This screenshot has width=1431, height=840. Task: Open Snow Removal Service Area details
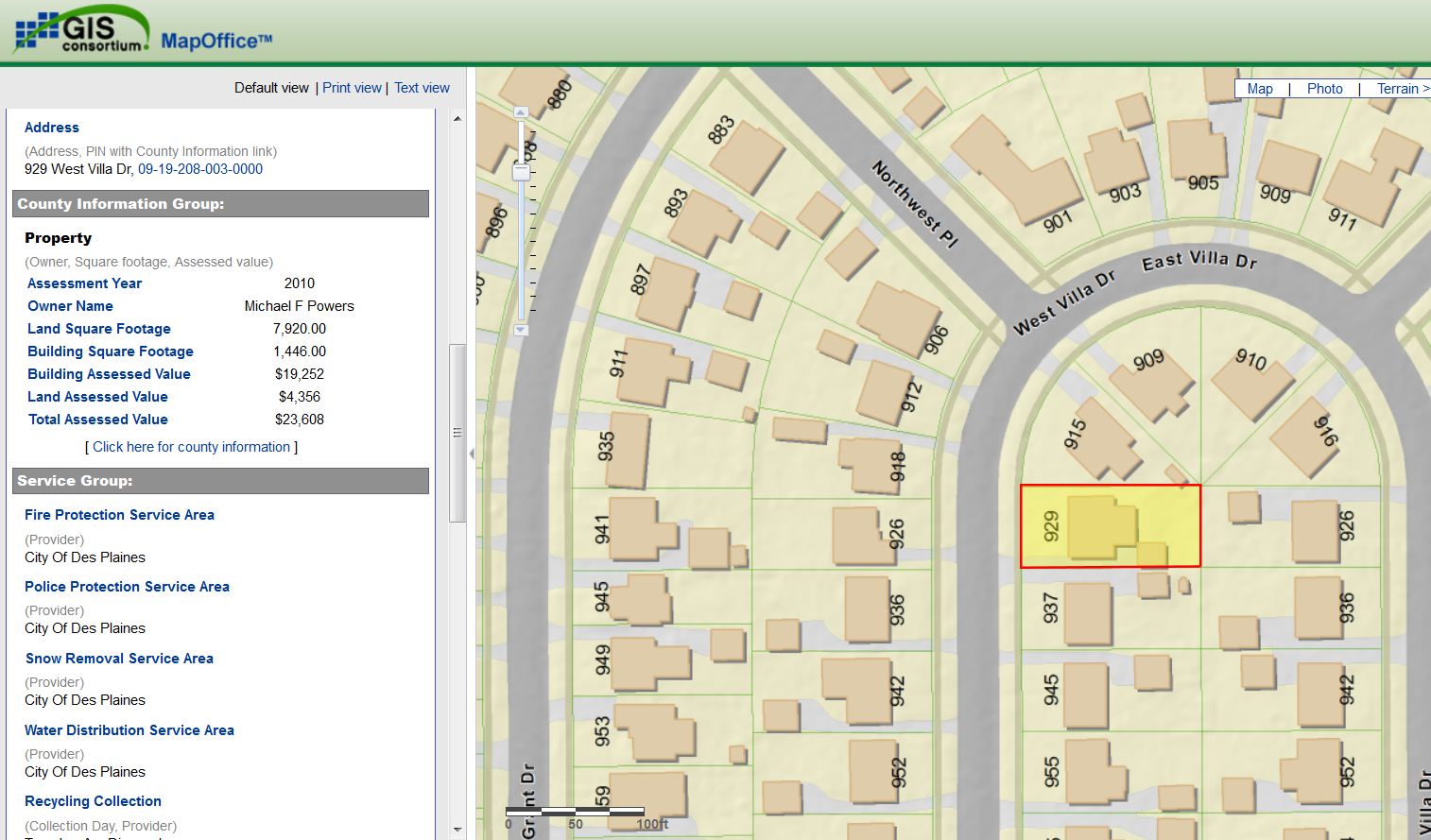[x=119, y=658]
